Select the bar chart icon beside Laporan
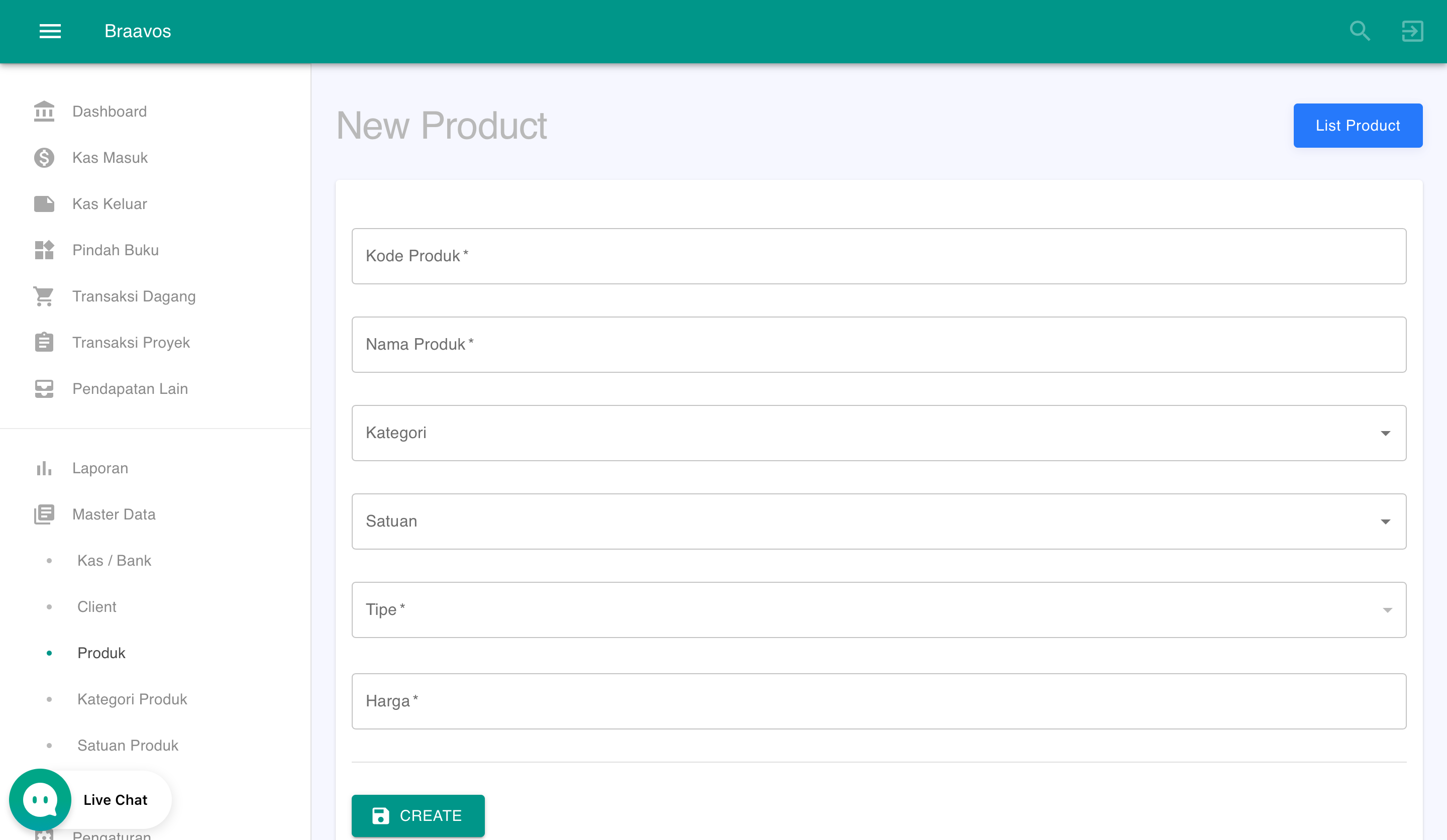1447x840 pixels. point(44,468)
